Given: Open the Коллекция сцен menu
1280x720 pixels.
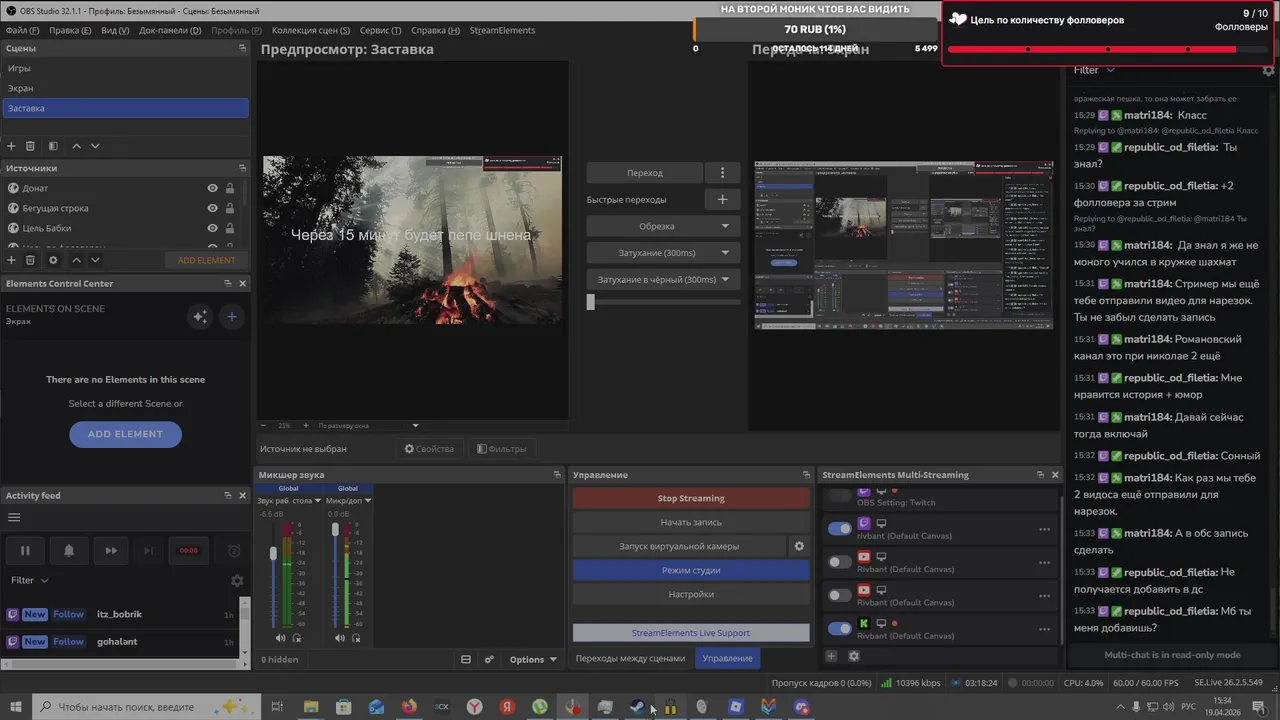Looking at the screenshot, I should (311, 30).
